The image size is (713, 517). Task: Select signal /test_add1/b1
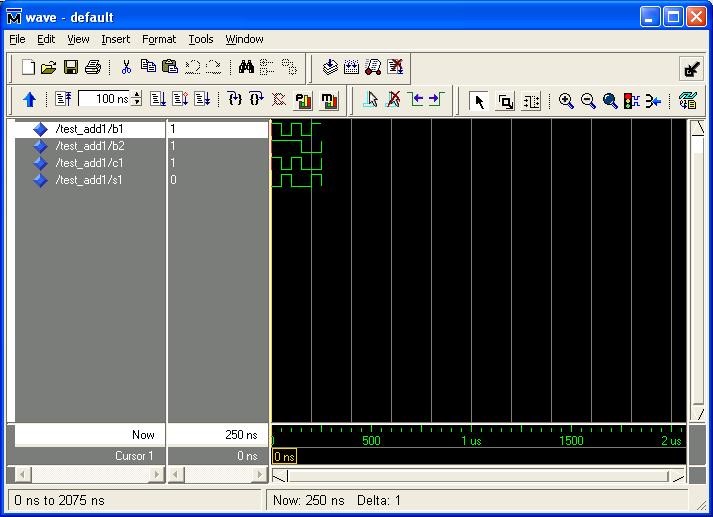click(x=90, y=129)
